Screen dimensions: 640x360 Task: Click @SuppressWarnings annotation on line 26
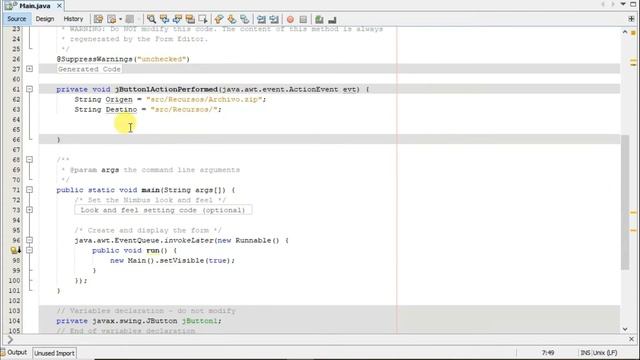(94, 59)
